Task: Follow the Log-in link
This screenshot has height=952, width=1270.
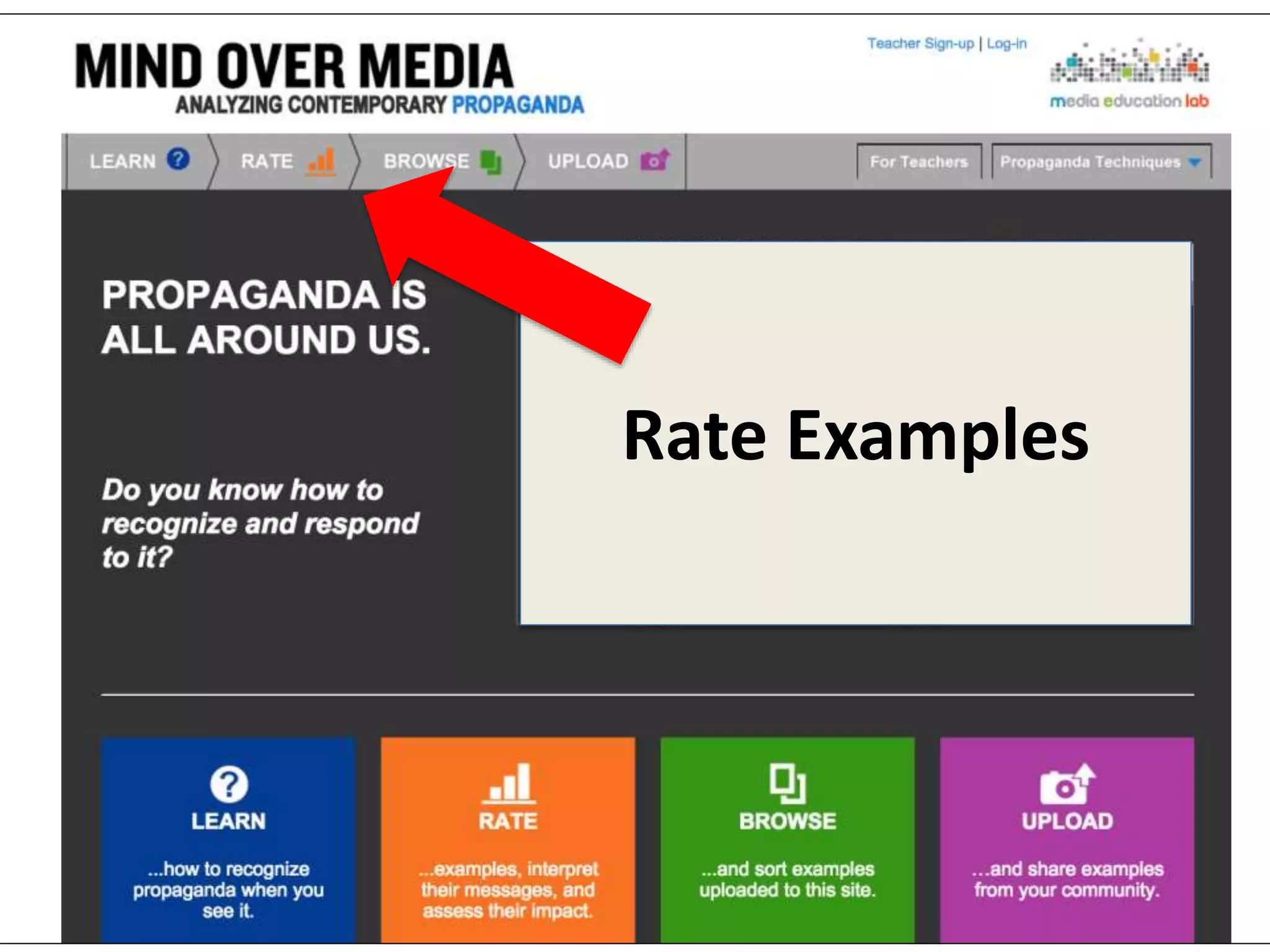Action: click(x=1006, y=43)
